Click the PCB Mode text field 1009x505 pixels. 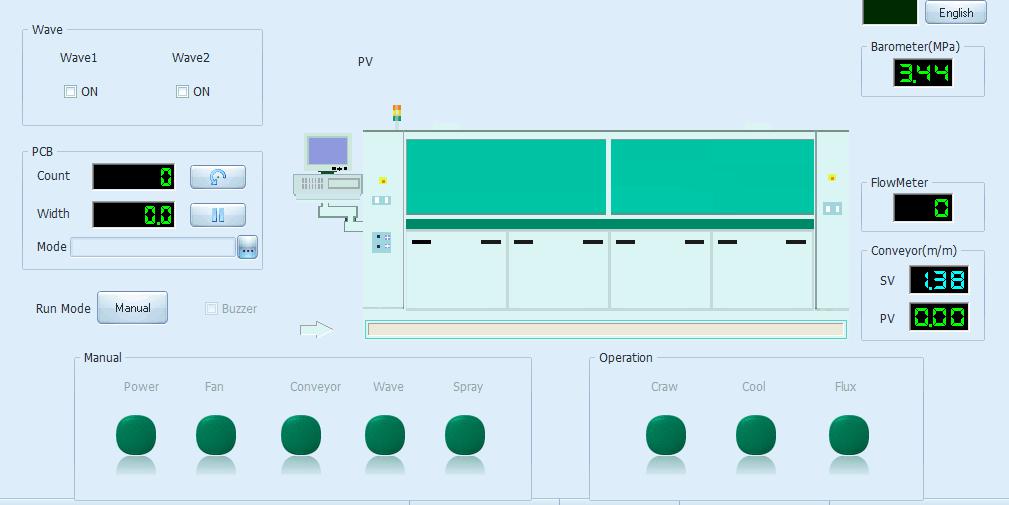click(x=152, y=247)
